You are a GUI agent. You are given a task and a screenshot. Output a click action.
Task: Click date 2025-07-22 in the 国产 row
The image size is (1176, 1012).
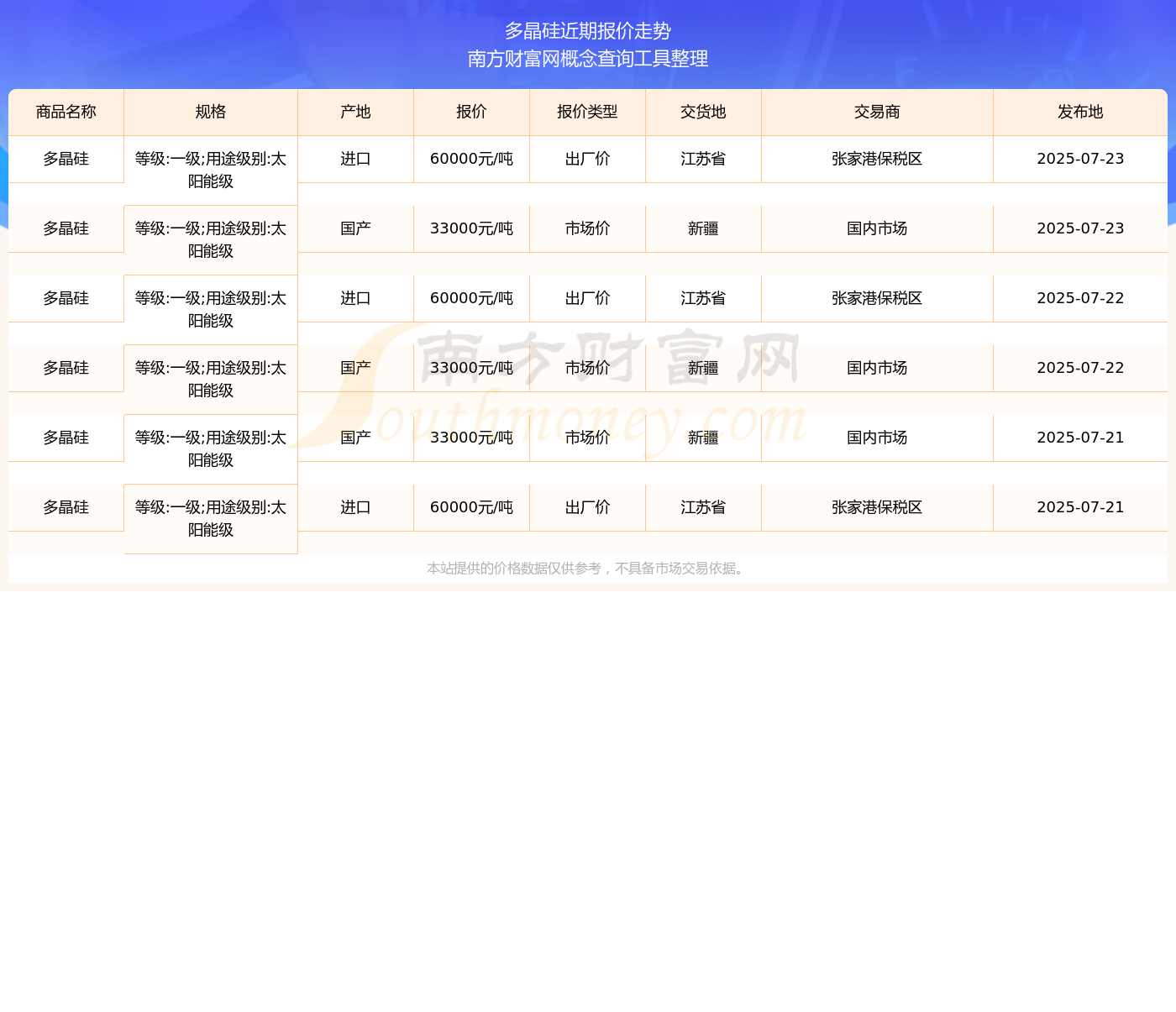1080,368
